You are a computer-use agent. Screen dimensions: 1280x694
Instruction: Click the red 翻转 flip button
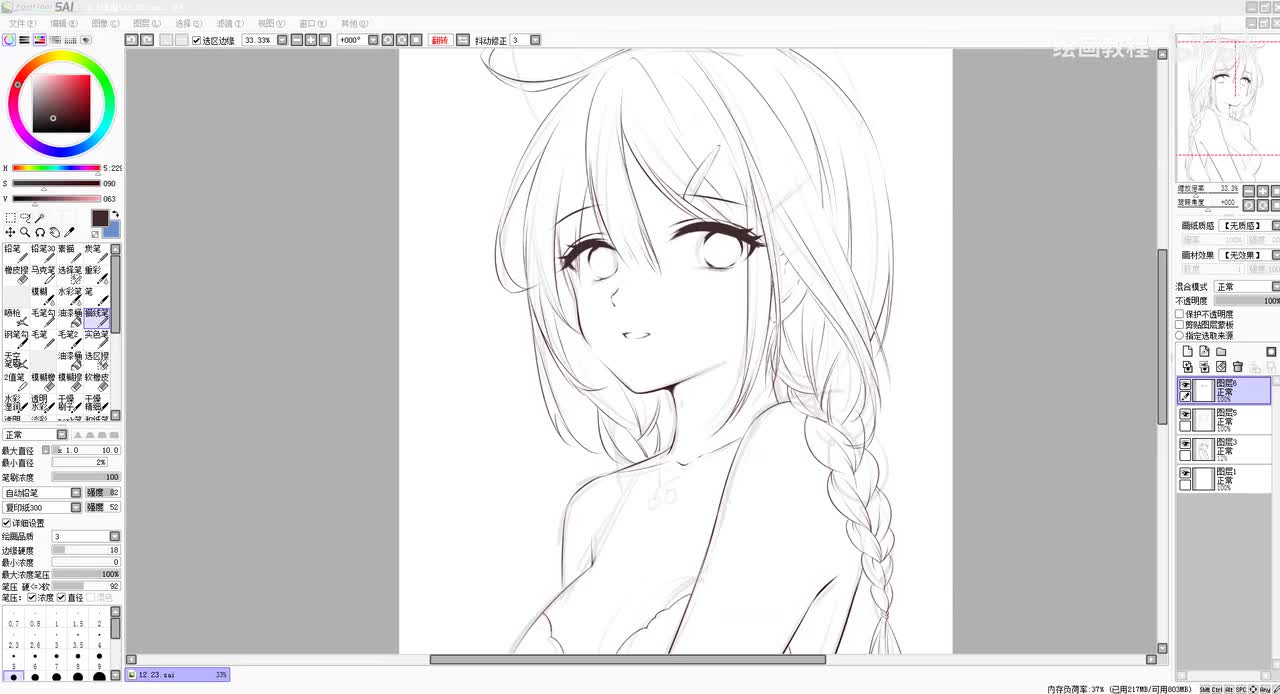coord(440,40)
